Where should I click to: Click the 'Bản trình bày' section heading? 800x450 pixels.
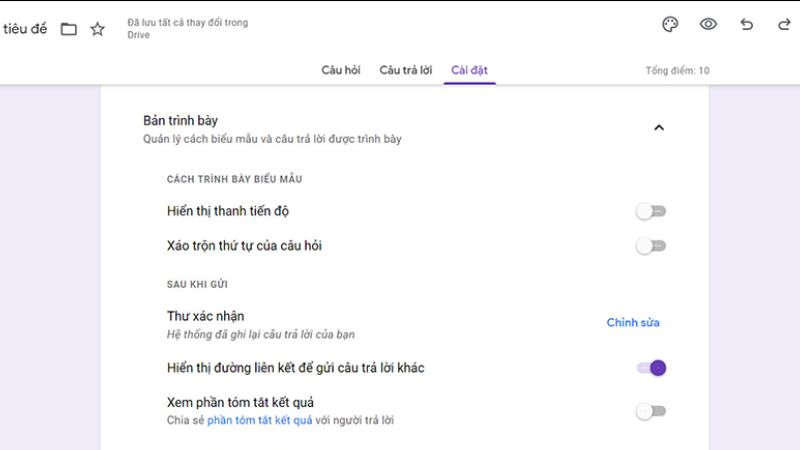(180, 121)
